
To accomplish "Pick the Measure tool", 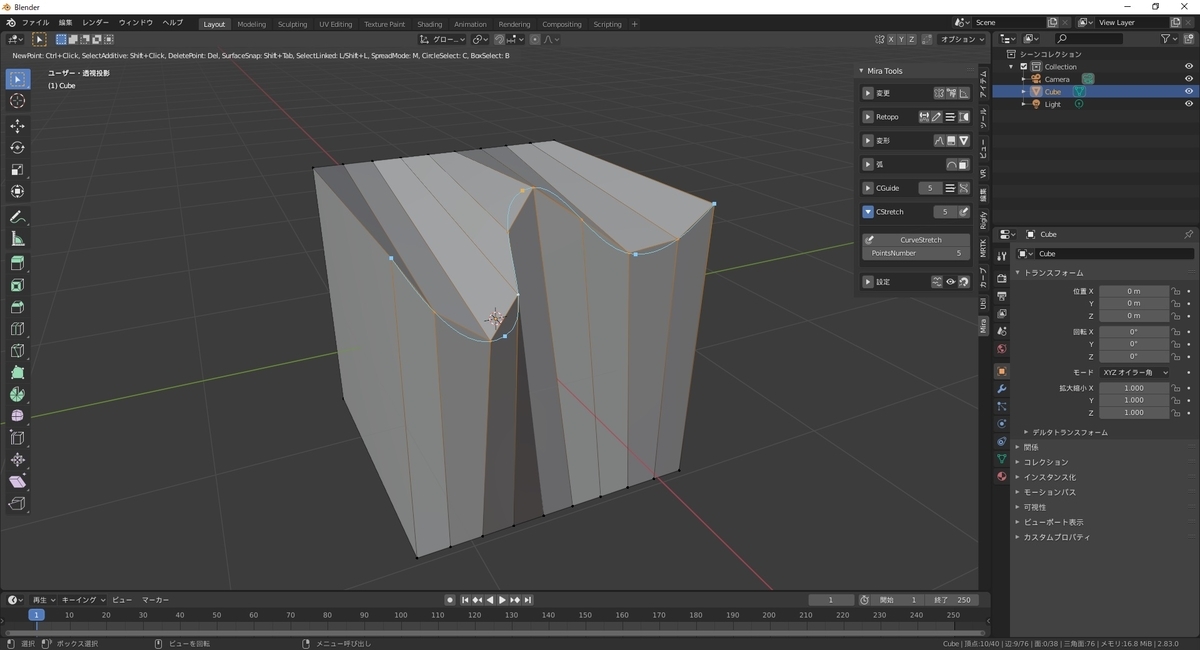I will point(17,239).
